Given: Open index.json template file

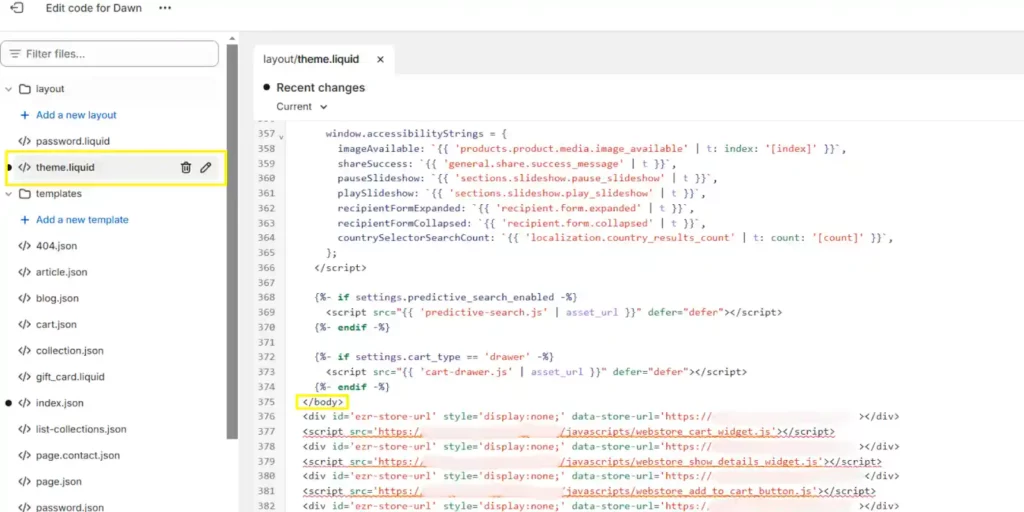Looking at the screenshot, I should coord(60,403).
